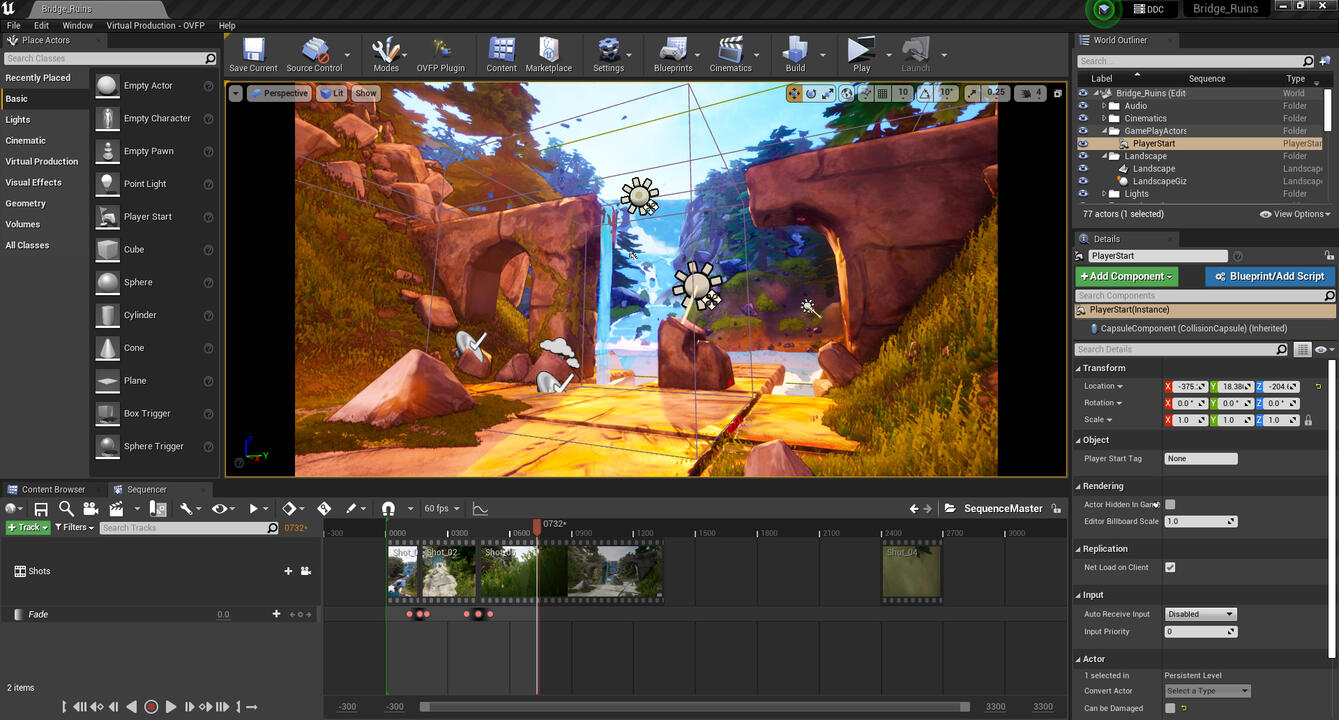1339x720 pixels.
Task: Click the Add Component button
Action: tap(1126, 276)
